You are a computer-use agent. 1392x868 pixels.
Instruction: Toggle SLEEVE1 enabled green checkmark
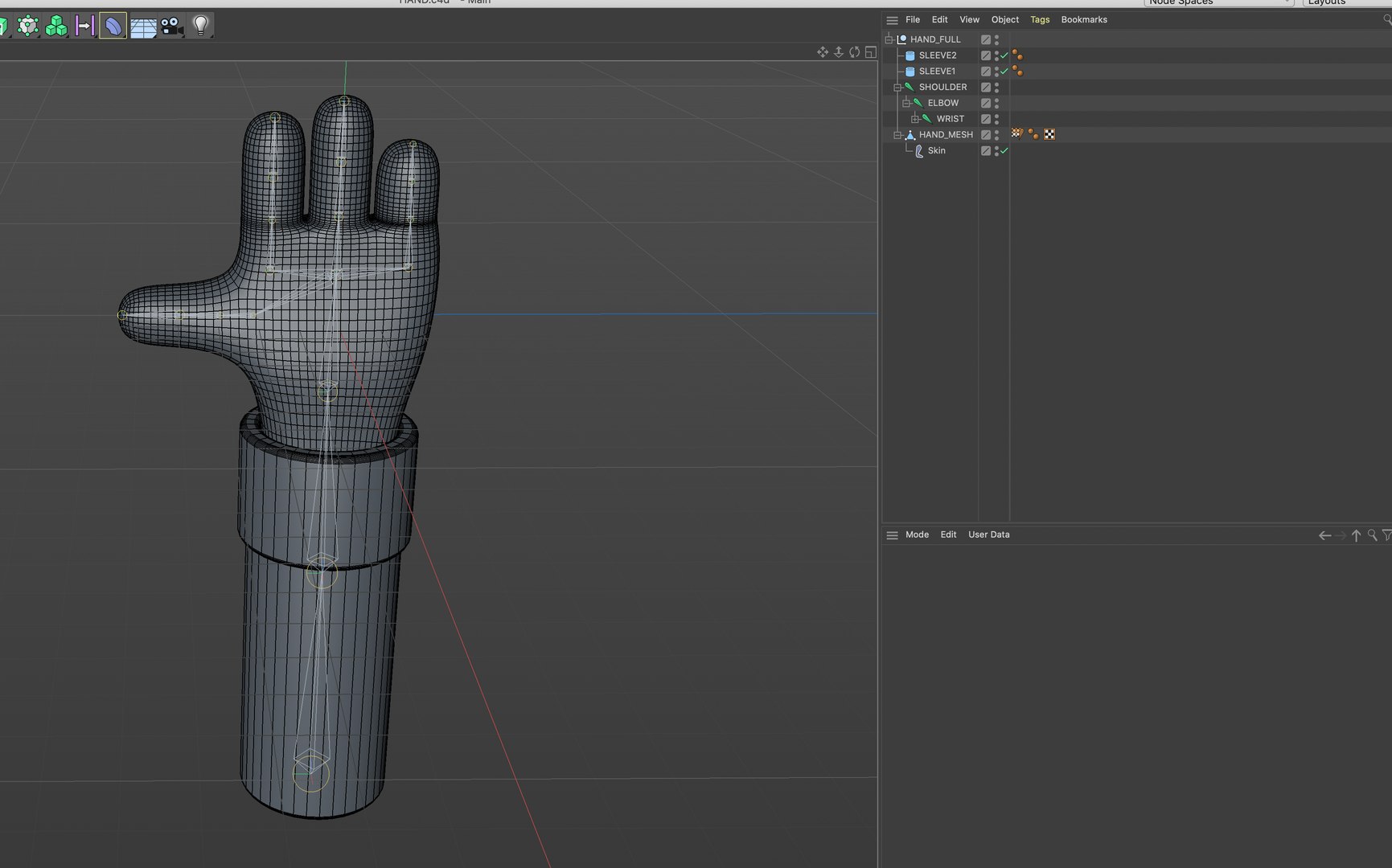(x=1004, y=72)
